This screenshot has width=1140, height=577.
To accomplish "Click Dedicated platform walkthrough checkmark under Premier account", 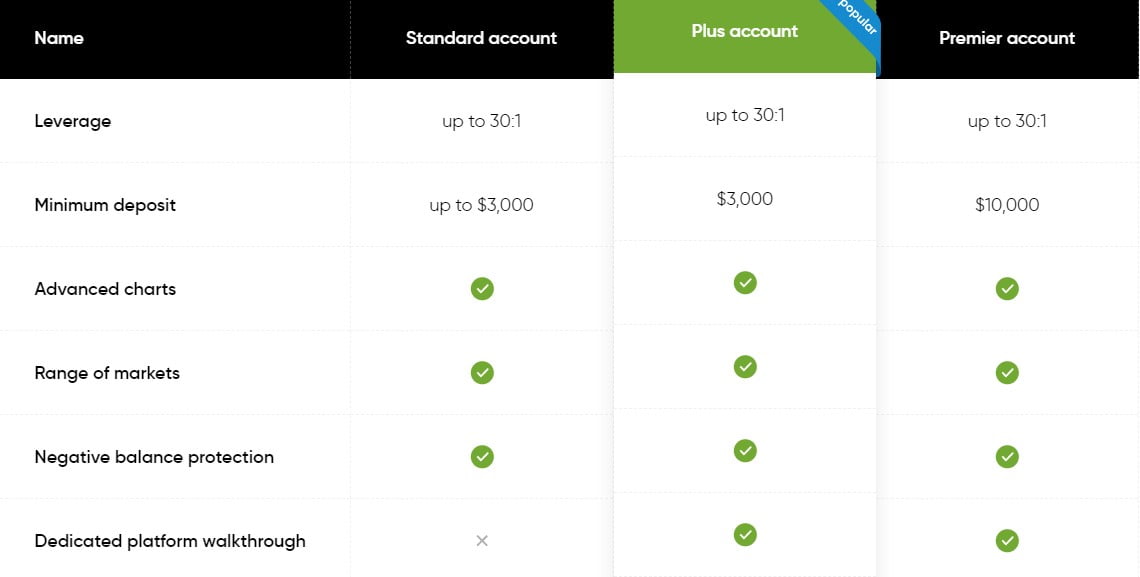I will [1007, 541].
